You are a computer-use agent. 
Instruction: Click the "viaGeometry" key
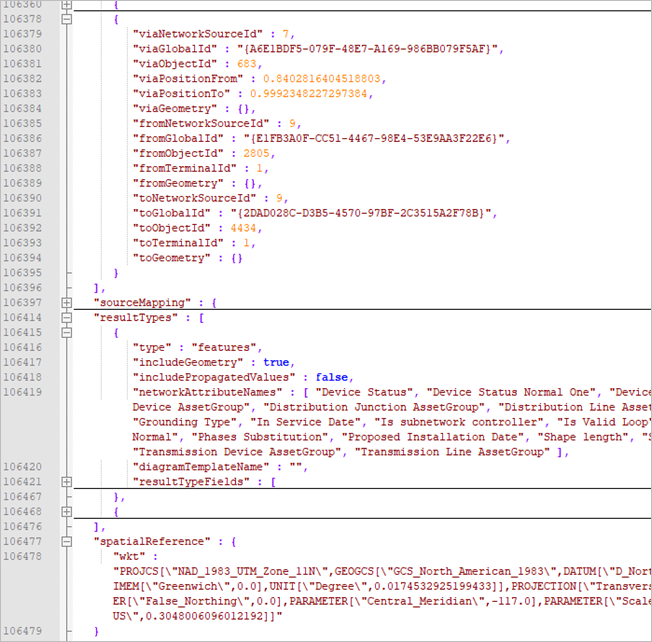pos(175,109)
